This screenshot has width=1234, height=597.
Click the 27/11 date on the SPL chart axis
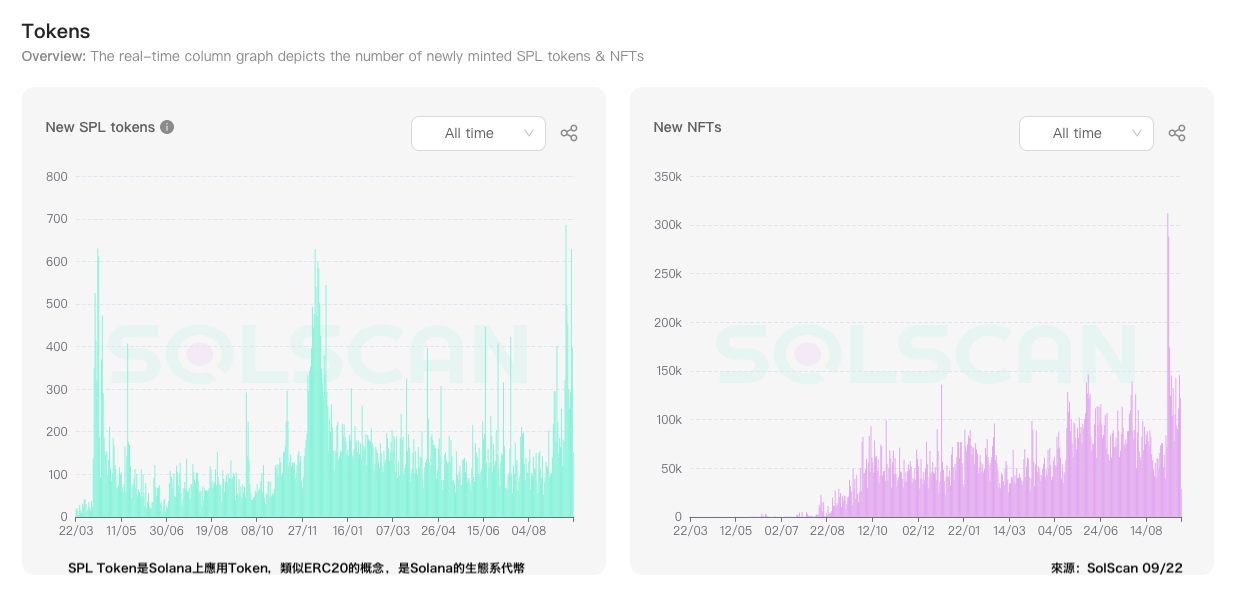(x=302, y=531)
